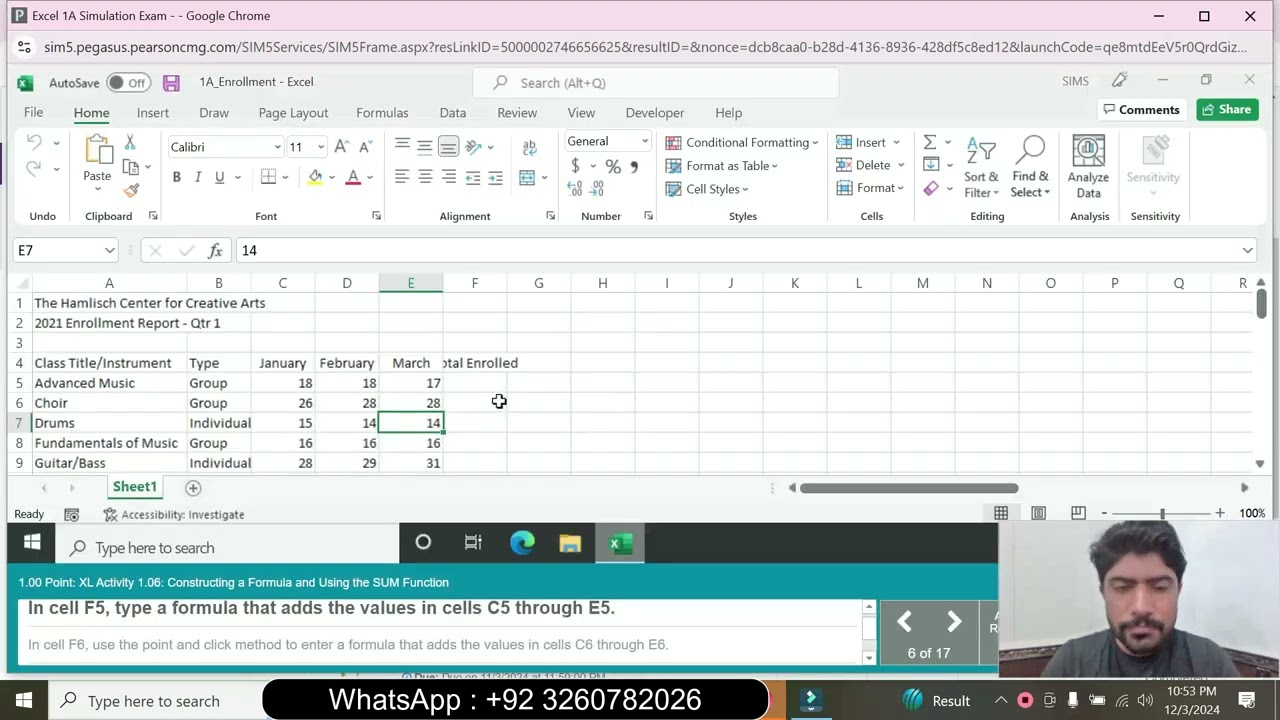The width and height of the screenshot is (1280, 720).
Task: Expand the Conditional Formatting menu
Action: point(742,142)
